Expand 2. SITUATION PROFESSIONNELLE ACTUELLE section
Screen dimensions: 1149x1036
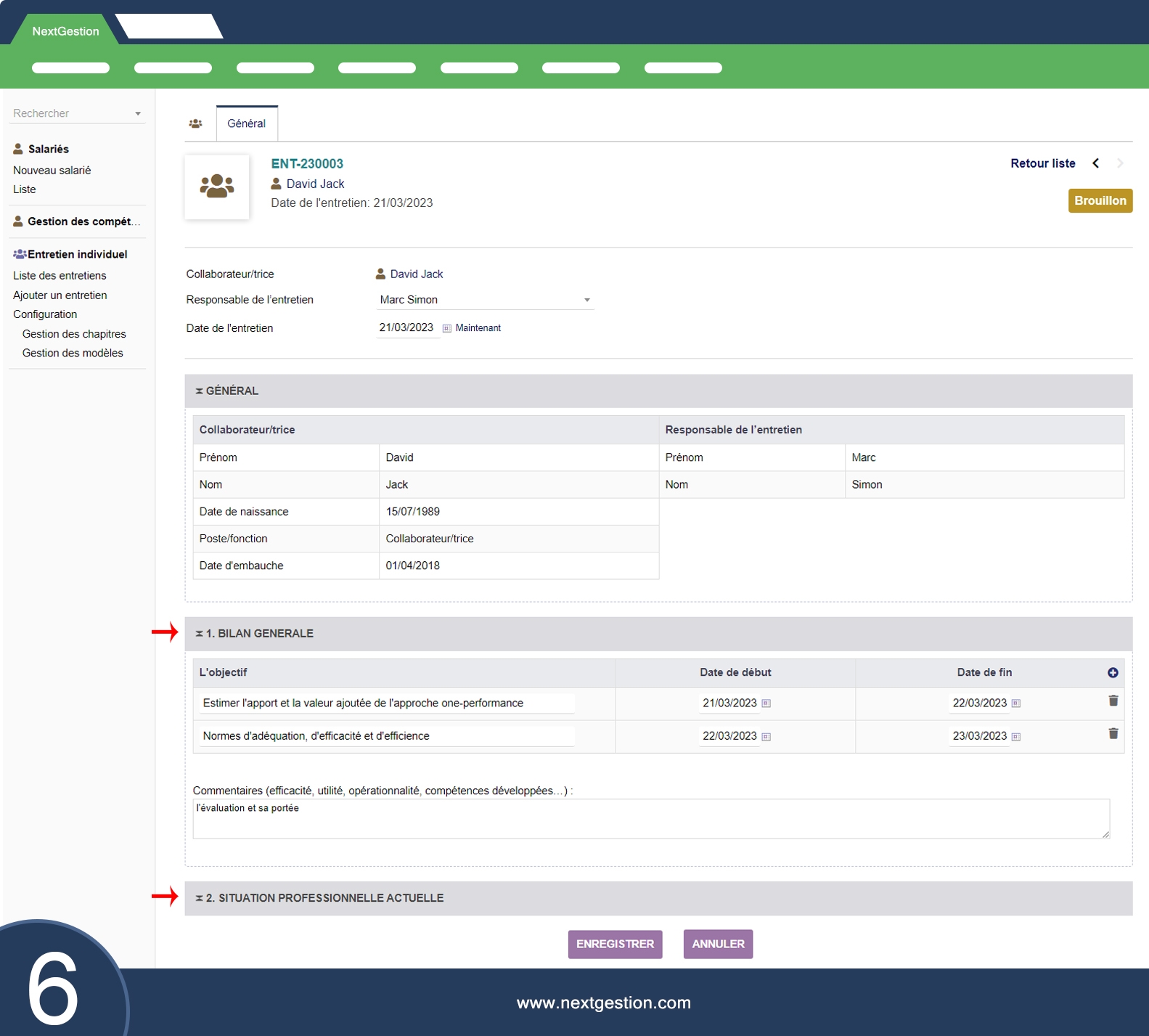pos(319,898)
